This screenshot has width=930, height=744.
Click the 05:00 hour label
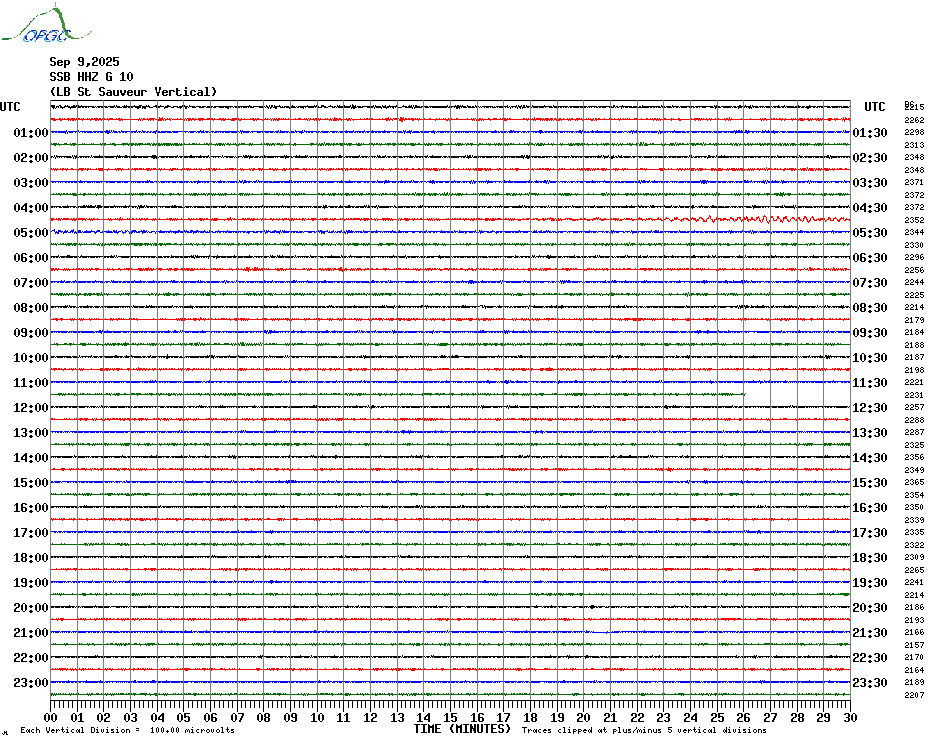coord(31,233)
